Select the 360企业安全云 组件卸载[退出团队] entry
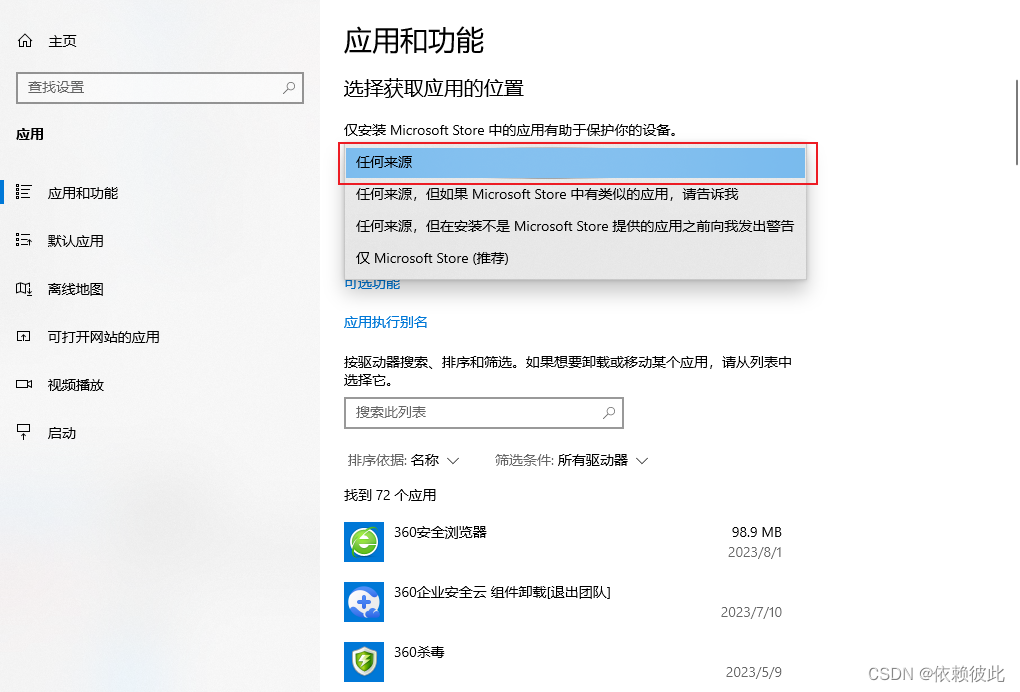 click(x=502, y=592)
